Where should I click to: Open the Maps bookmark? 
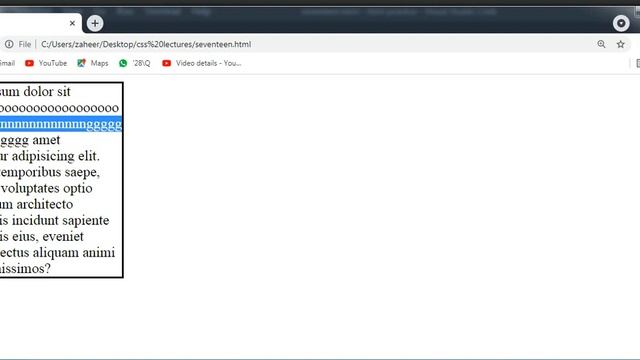pyautogui.click(x=93, y=63)
